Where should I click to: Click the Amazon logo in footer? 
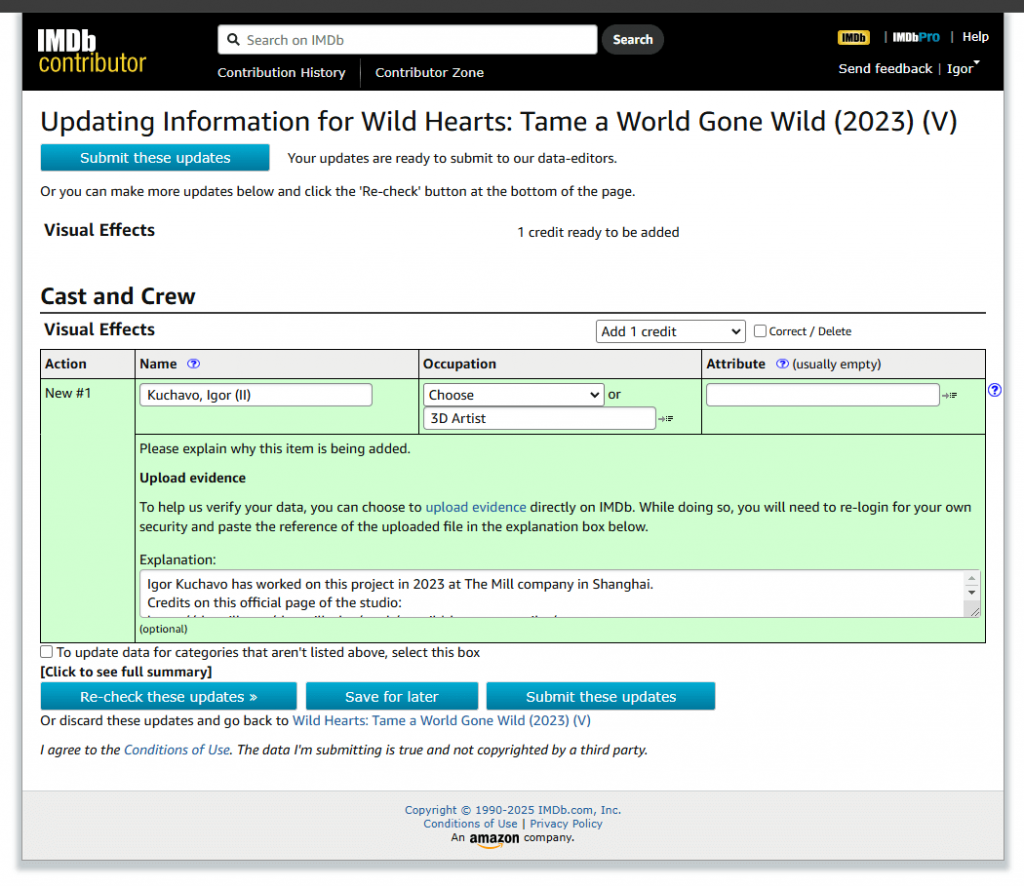[494, 840]
